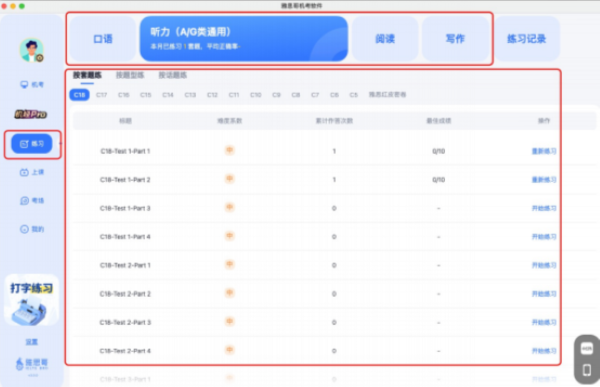Screen dimensions: 600x387
Task: Click 开始练习 for C18-Test 2-Part 2
Action: (544, 294)
